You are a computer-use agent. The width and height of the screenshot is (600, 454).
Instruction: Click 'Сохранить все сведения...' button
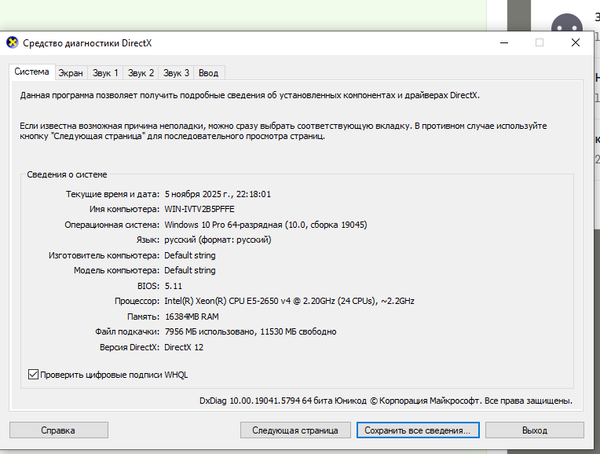[x=417, y=430]
